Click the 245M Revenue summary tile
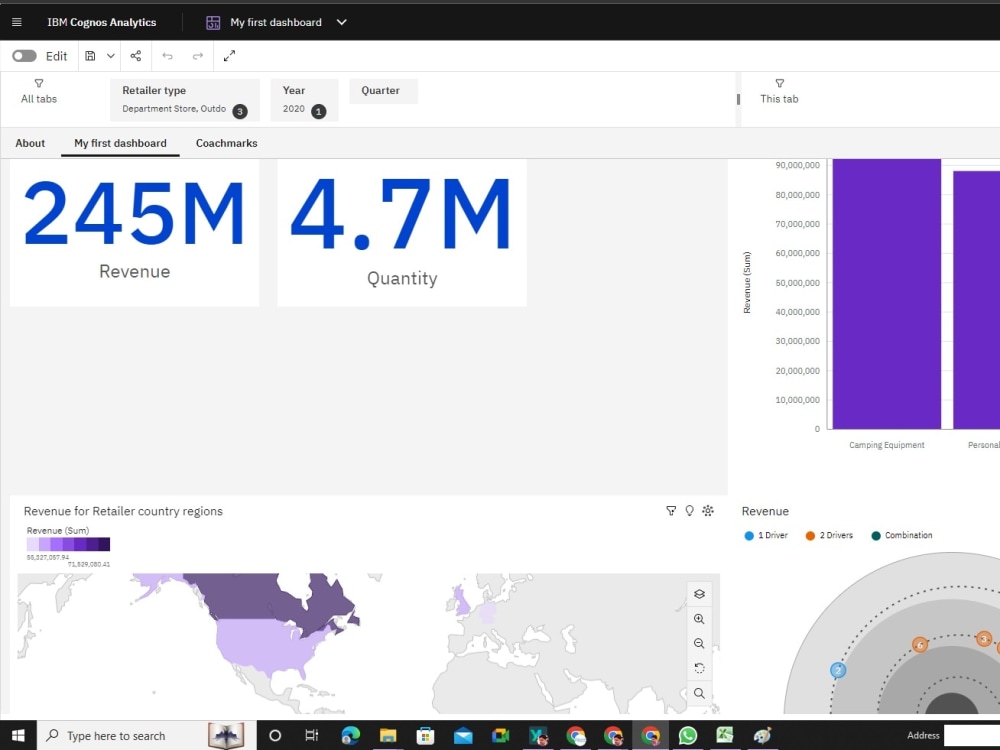The width and height of the screenshot is (1000, 750). click(135, 233)
